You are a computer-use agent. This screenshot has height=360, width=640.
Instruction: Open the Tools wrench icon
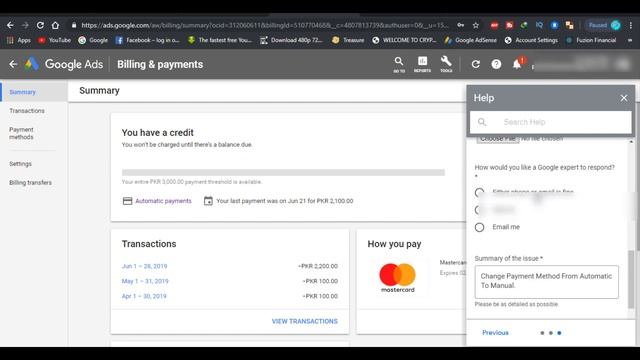(446, 64)
